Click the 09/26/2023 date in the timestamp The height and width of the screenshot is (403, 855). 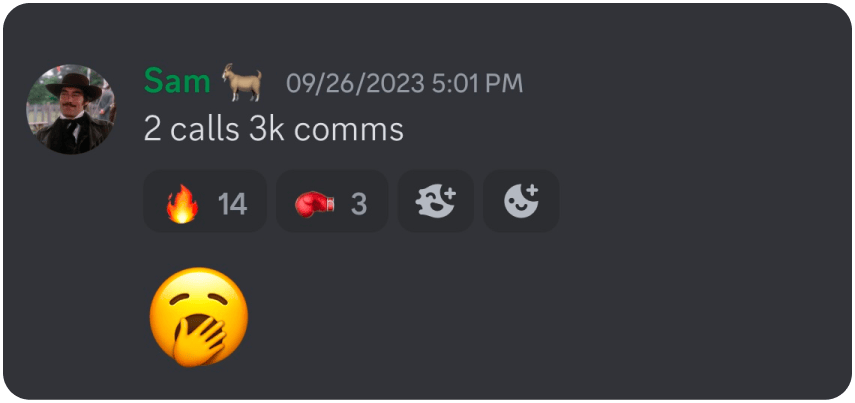coord(355,83)
